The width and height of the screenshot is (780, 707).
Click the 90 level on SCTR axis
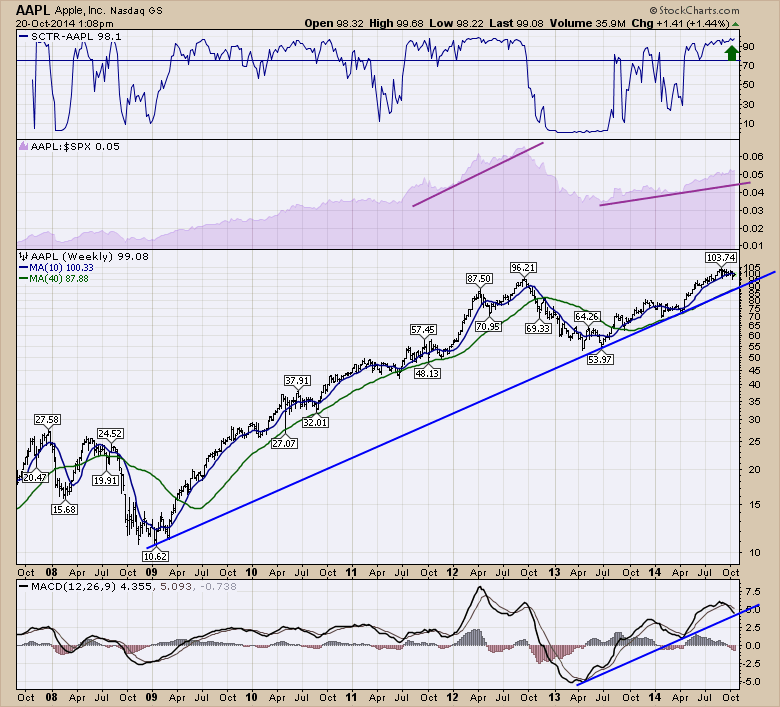(x=749, y=47)
